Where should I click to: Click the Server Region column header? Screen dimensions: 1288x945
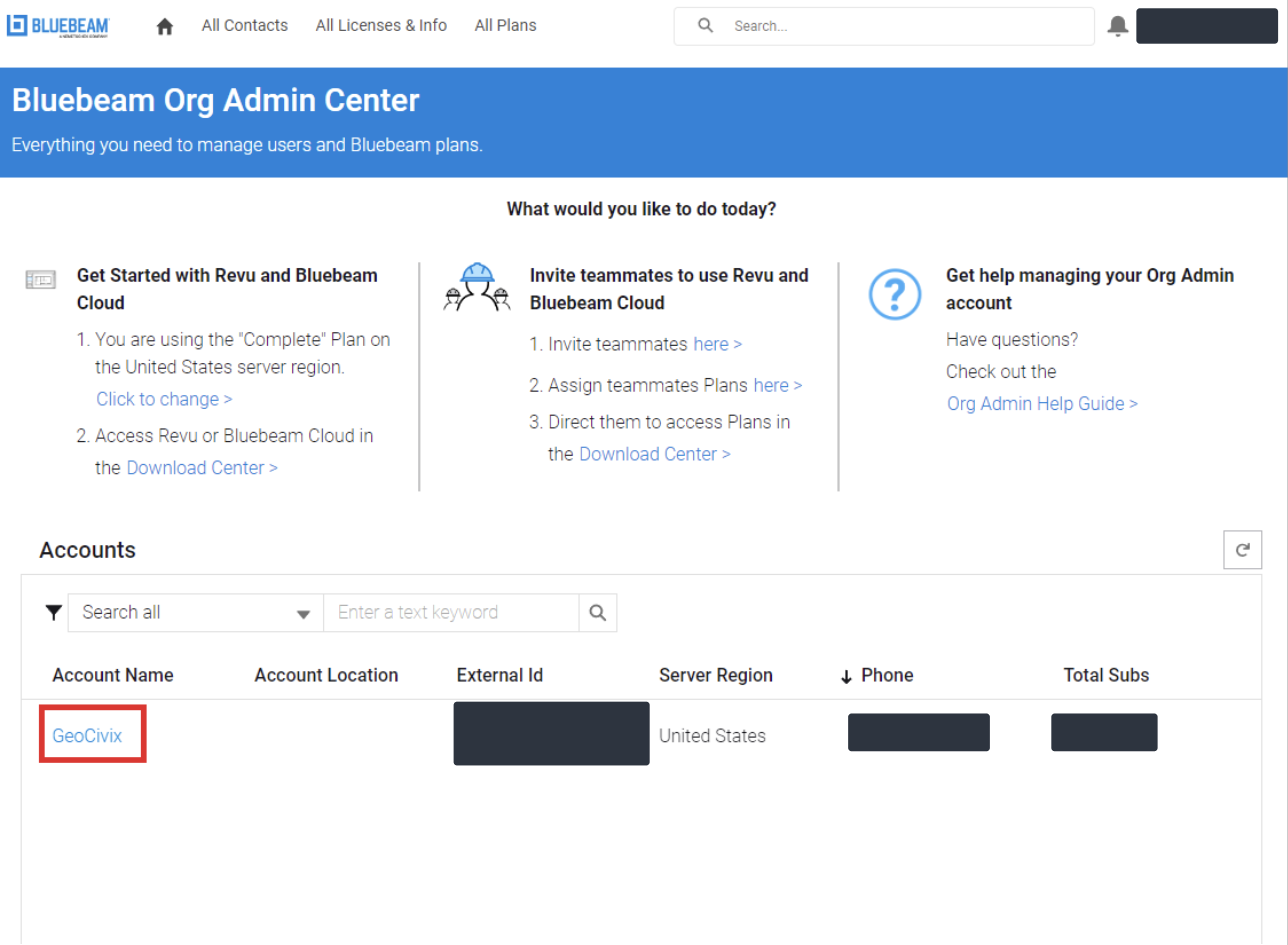point(716,675)
